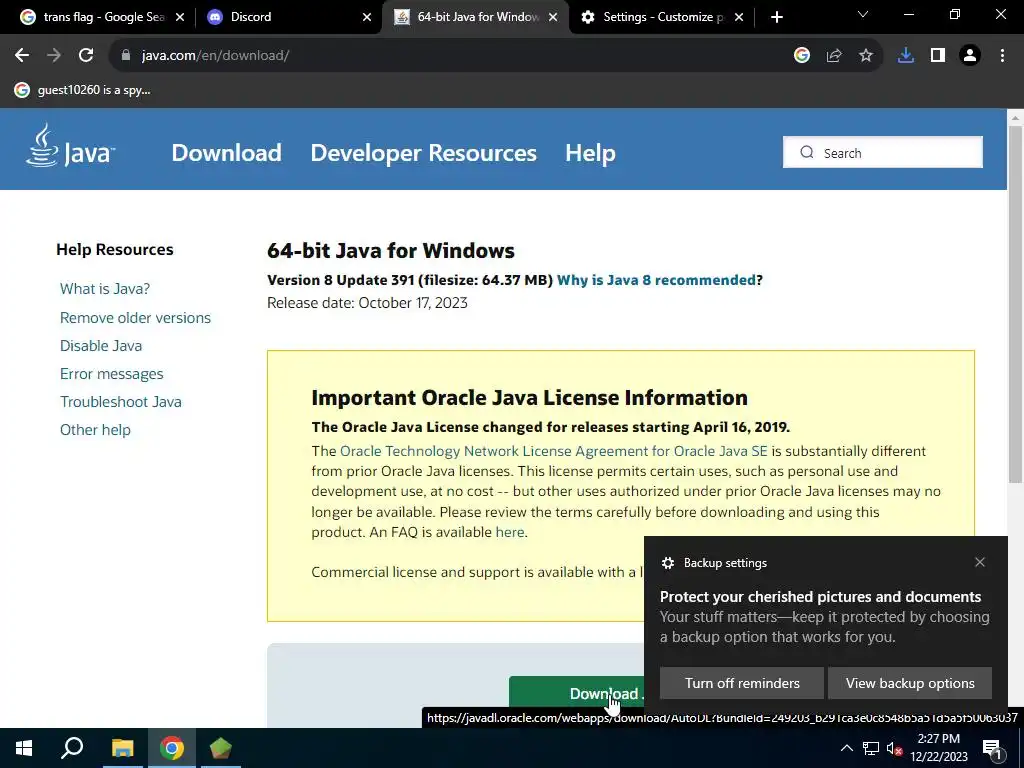The height and width of the screenshot is (768, 1024).
Task: Open the Chrome downloads icon
Action: click(x=906, y=56)
